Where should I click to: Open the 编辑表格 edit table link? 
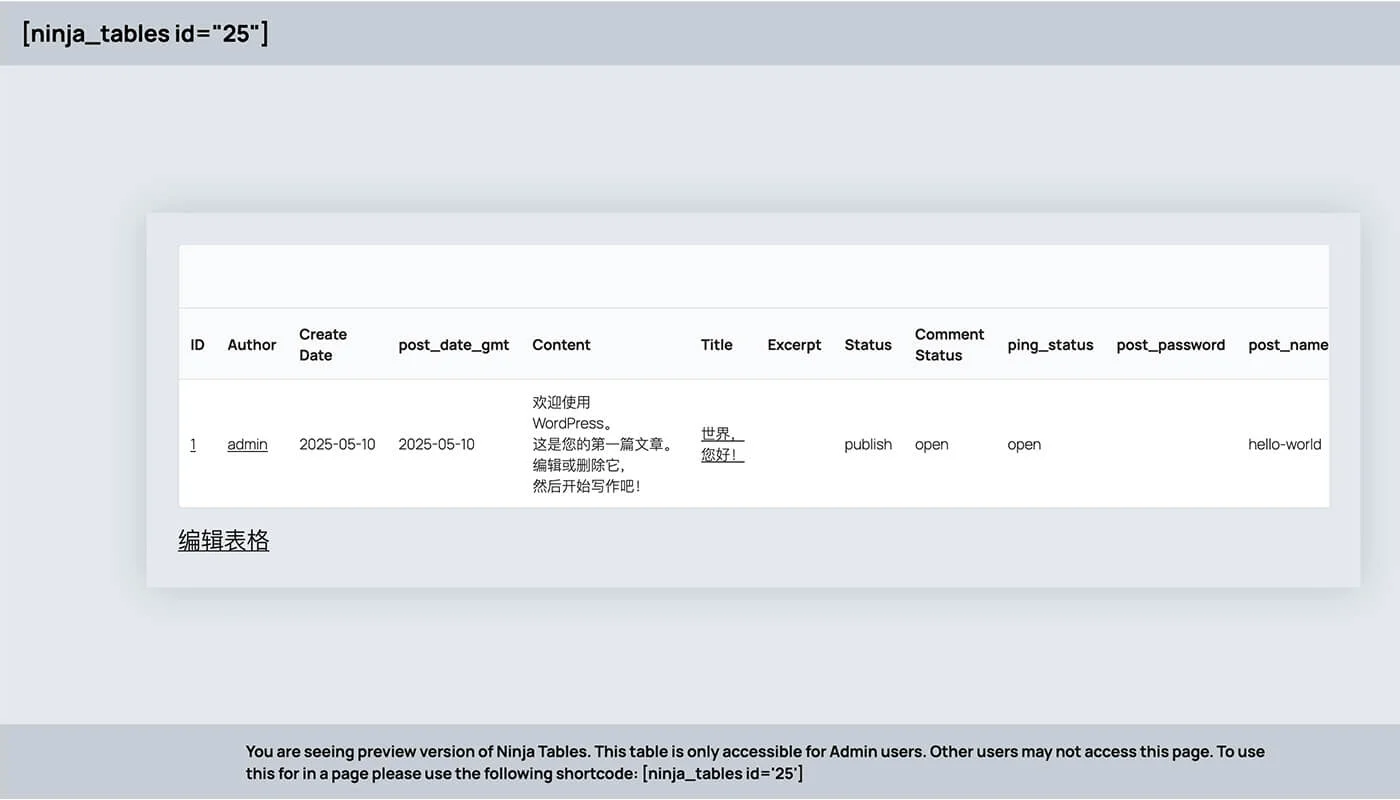point(223,540)
